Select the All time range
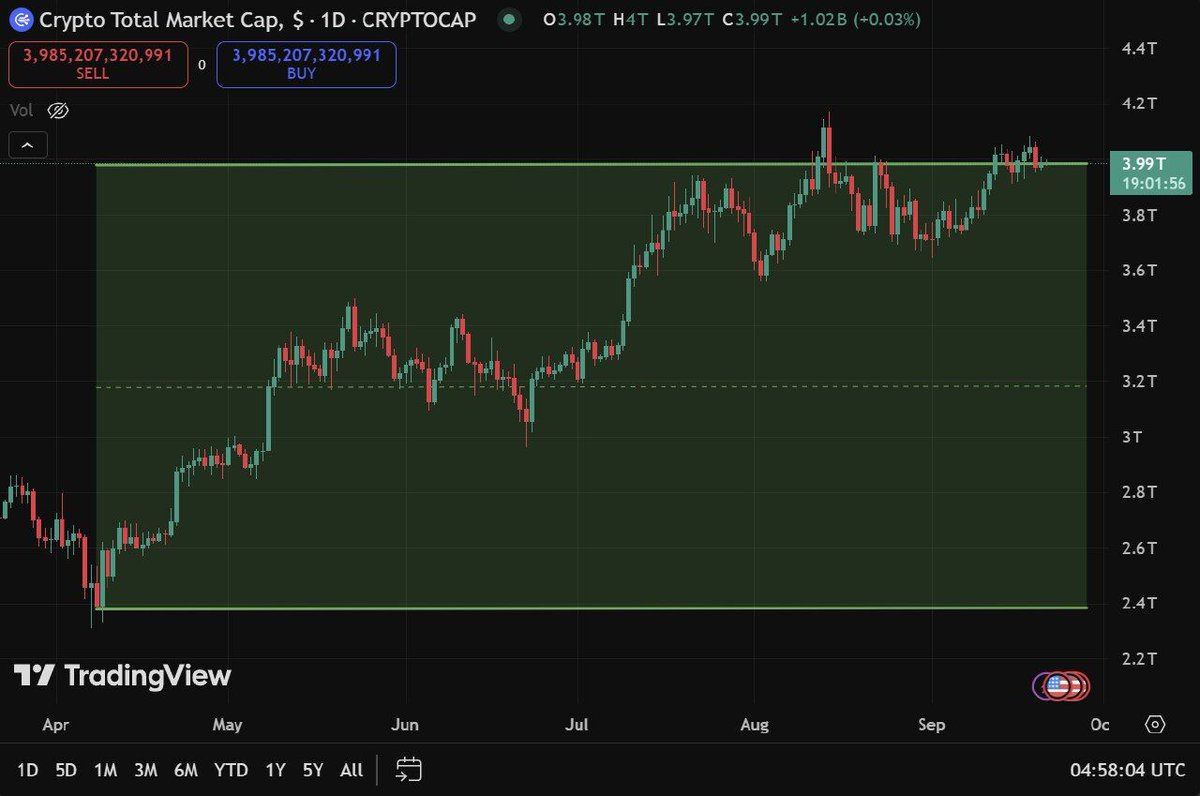Image resolution: width=1200 pixels, height=796 pixels. [x=350, y=770]
